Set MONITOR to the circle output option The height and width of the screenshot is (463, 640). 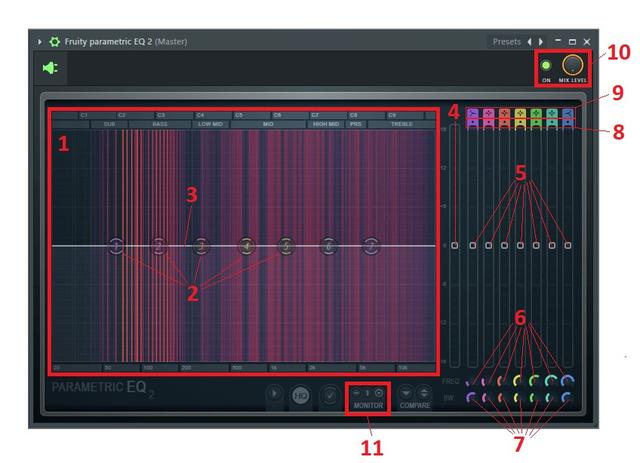tap(379, 393)
